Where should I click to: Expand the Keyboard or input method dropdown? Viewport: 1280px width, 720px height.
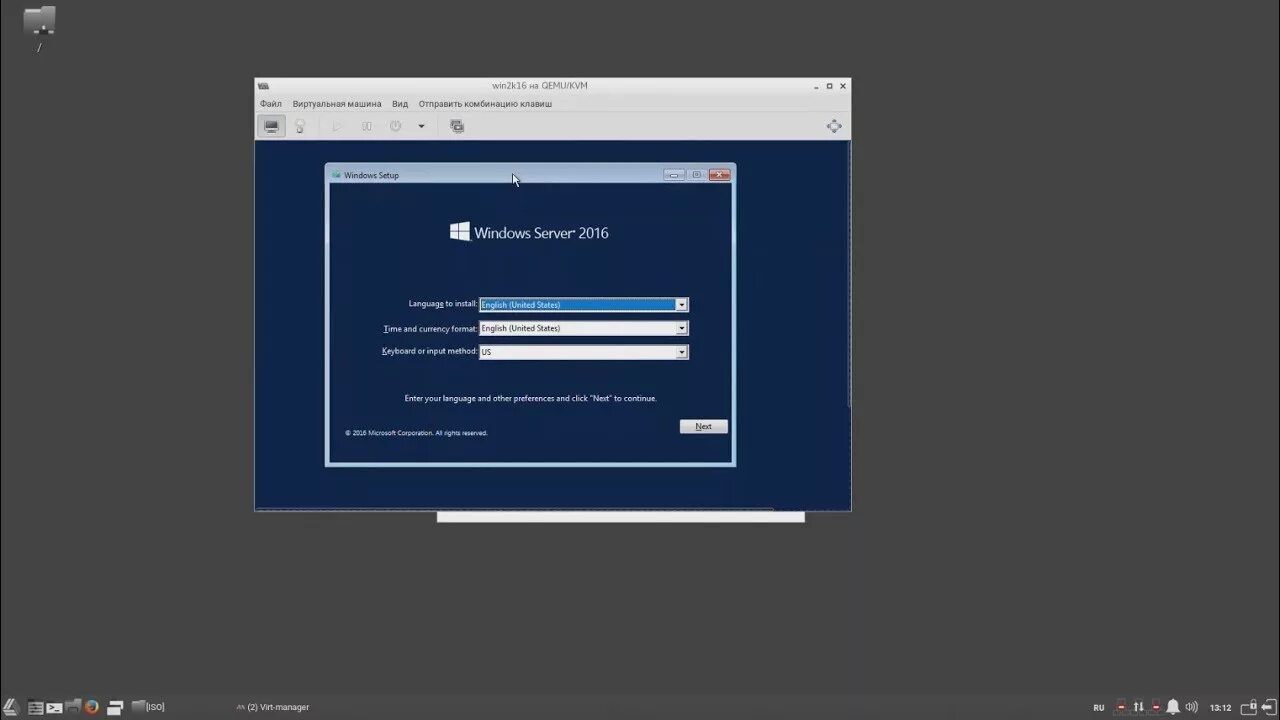click(x=682, y=352)
